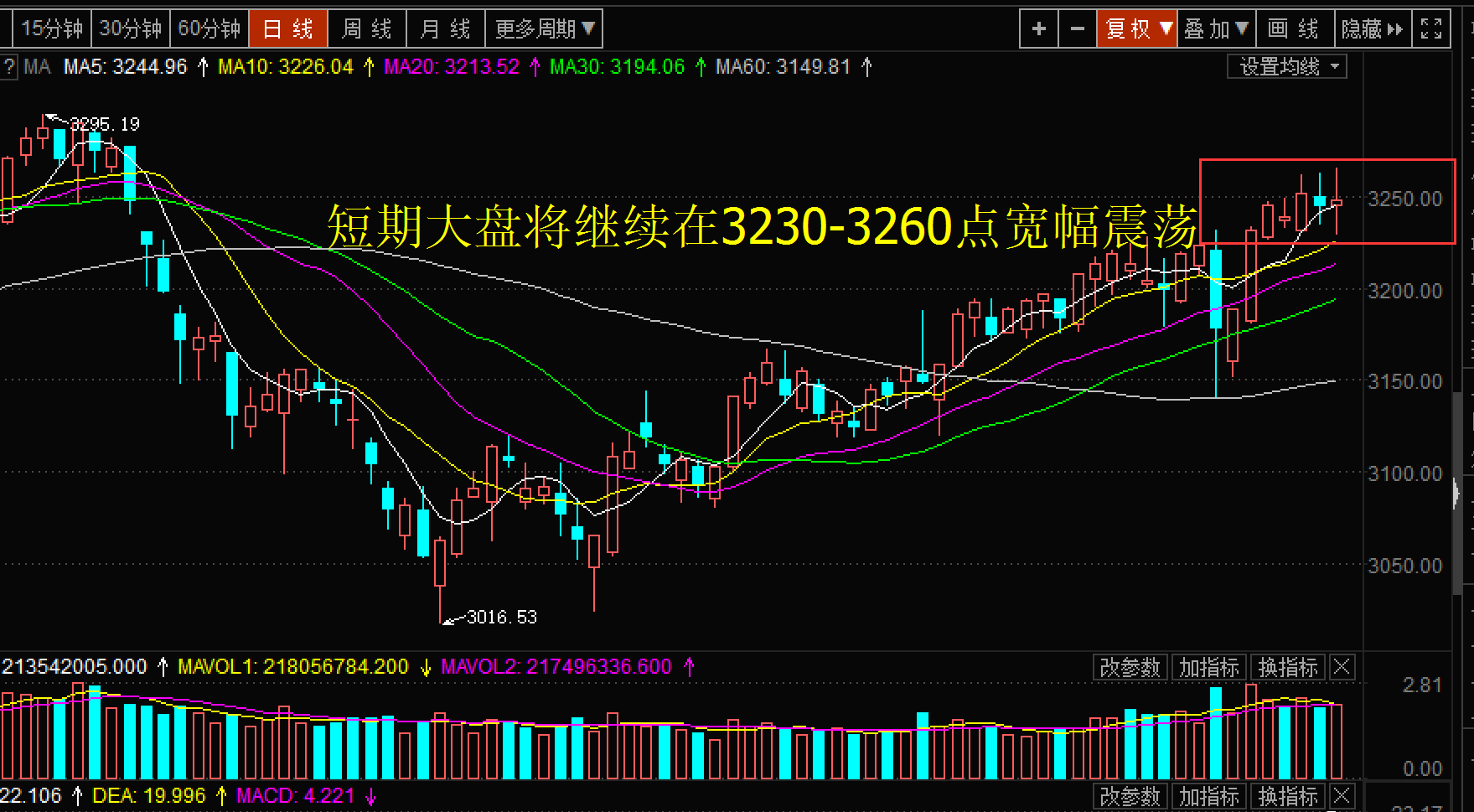Close the MACD indicator panel
Image resolution: width=1474 pixels, height=812 pixels.
1342,796
